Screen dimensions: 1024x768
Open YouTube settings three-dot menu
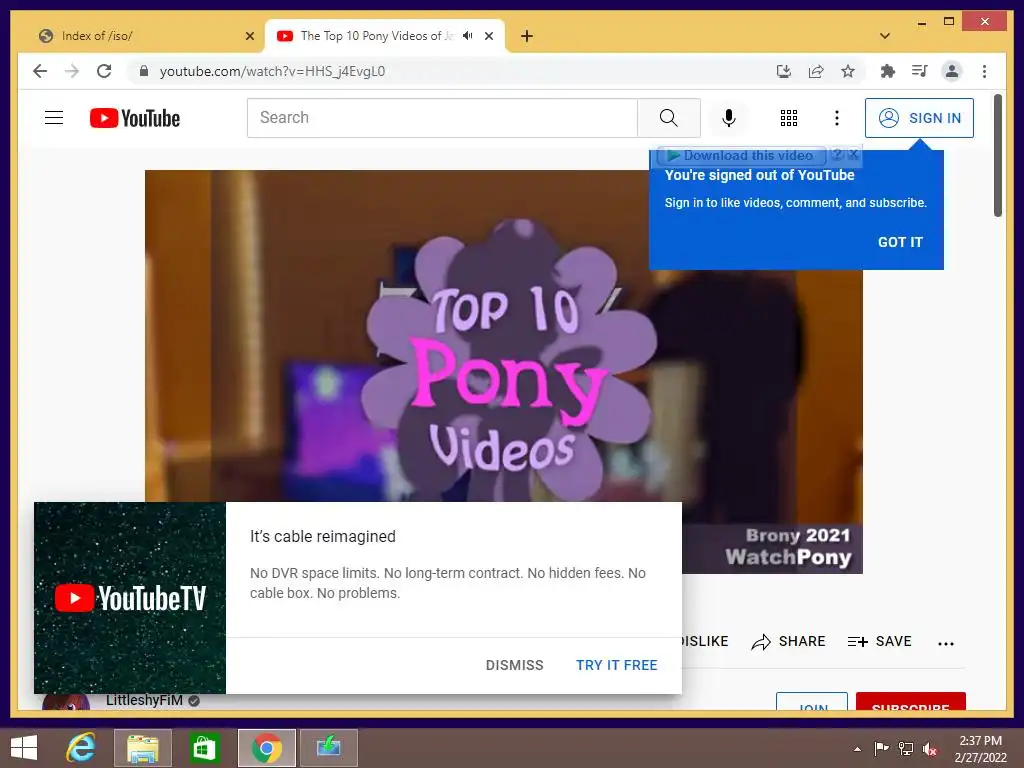click(x=837, y=118)
